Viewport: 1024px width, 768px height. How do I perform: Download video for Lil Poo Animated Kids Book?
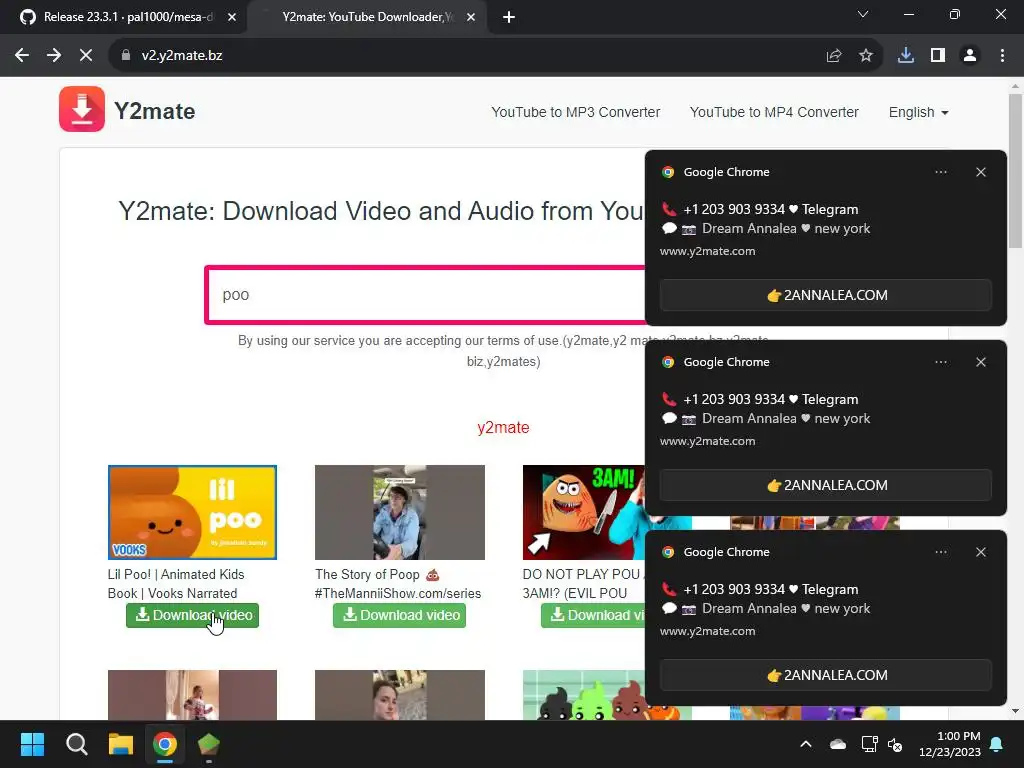(x=193, y=615)
